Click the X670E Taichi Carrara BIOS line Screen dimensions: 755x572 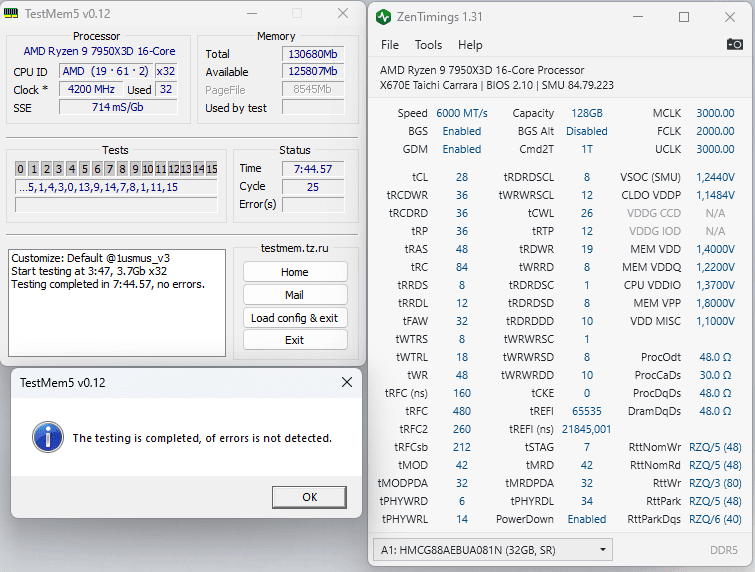coord(496,86)
